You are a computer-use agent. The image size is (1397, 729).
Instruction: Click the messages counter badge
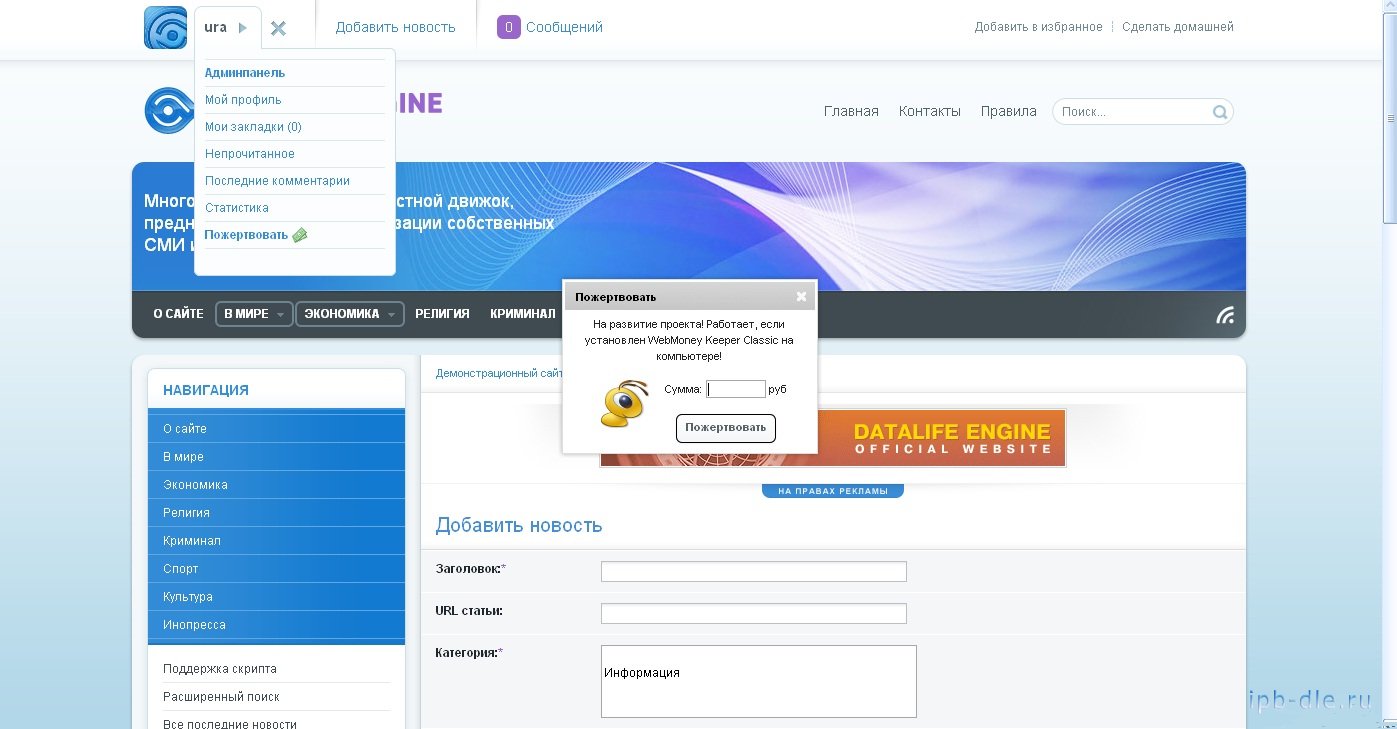click(508, 28)
